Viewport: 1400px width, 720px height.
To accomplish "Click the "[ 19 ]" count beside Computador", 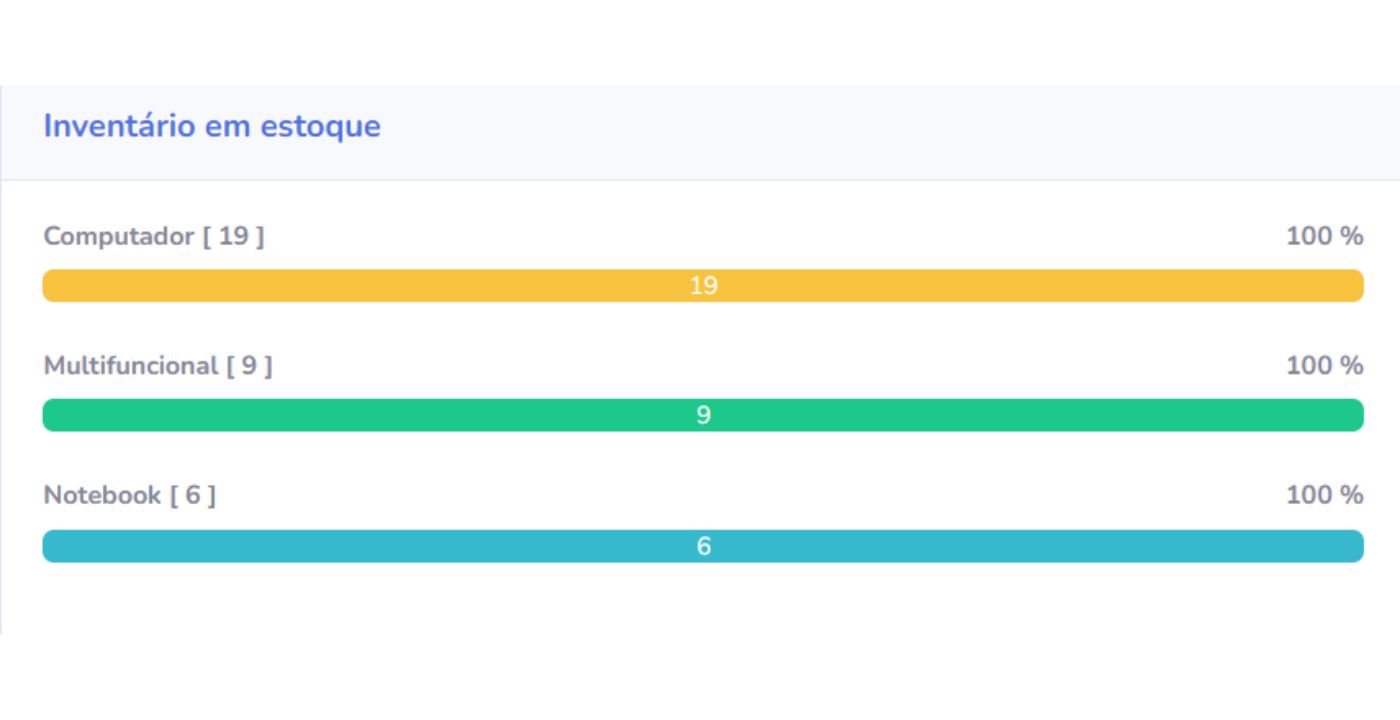I will pos(234,237).
